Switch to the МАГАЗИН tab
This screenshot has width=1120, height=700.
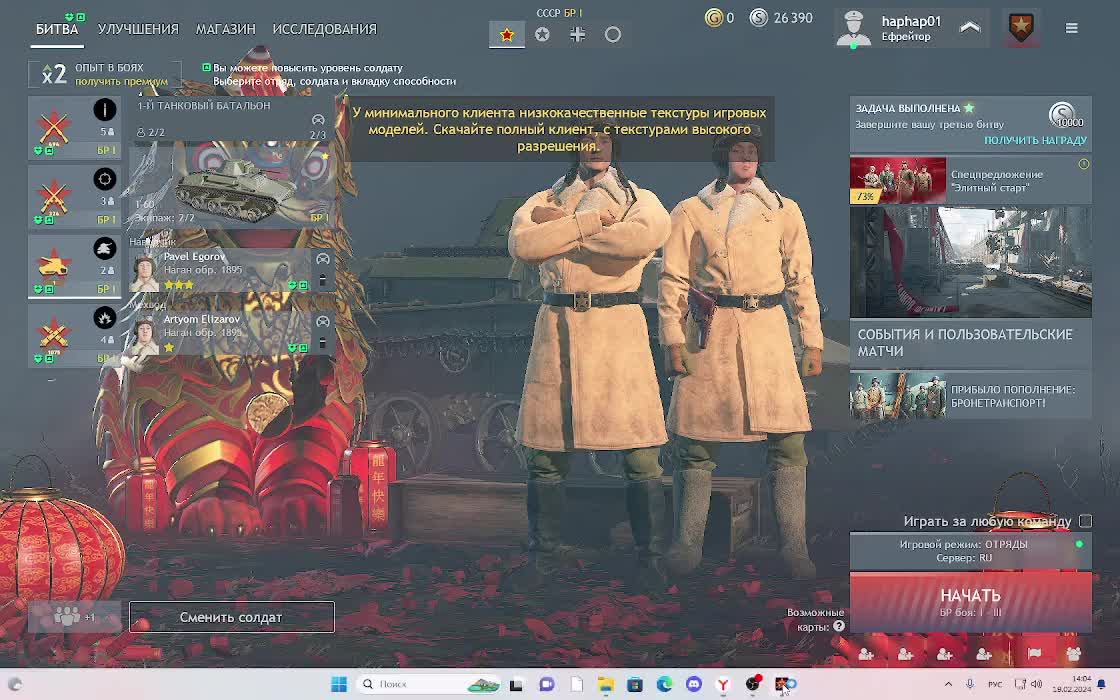coord(226,29)
